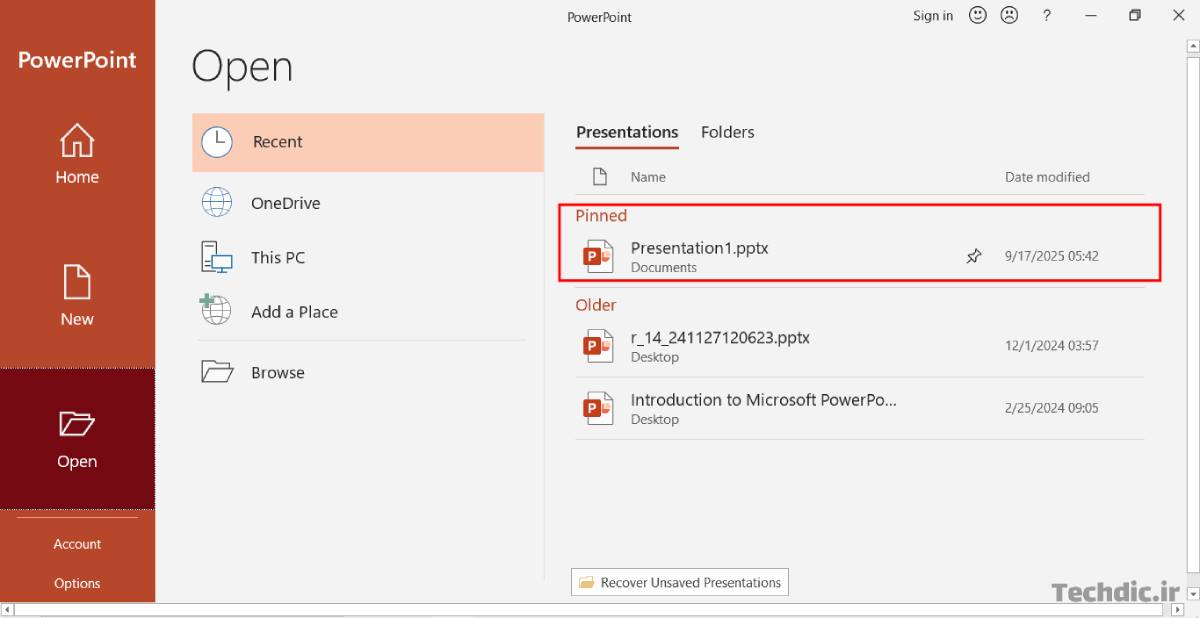
Task: Switch to the Folders tab
Action: point(727,132)
